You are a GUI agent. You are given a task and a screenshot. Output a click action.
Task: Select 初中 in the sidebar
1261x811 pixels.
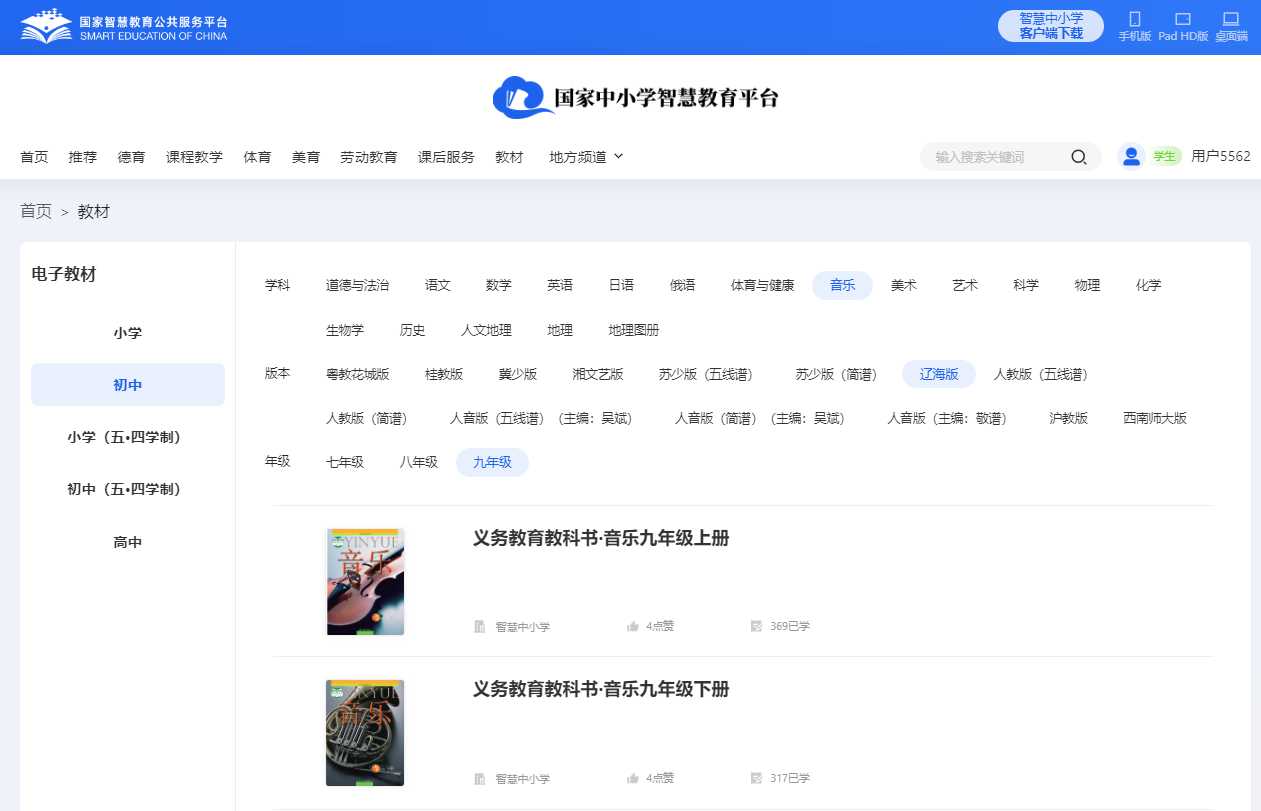[128, 385]
